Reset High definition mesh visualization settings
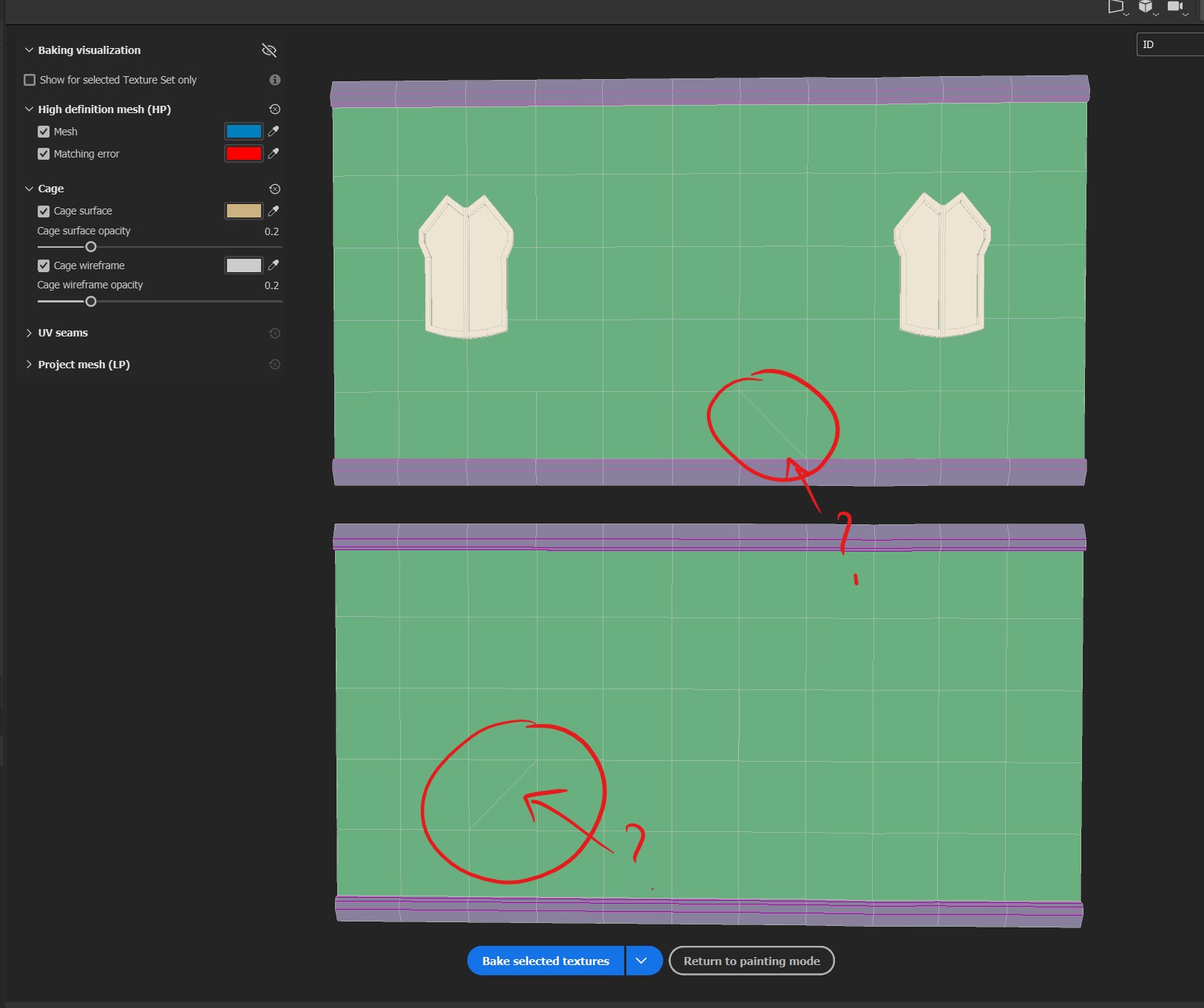1204x1008 pixels. tap(274, 109)
